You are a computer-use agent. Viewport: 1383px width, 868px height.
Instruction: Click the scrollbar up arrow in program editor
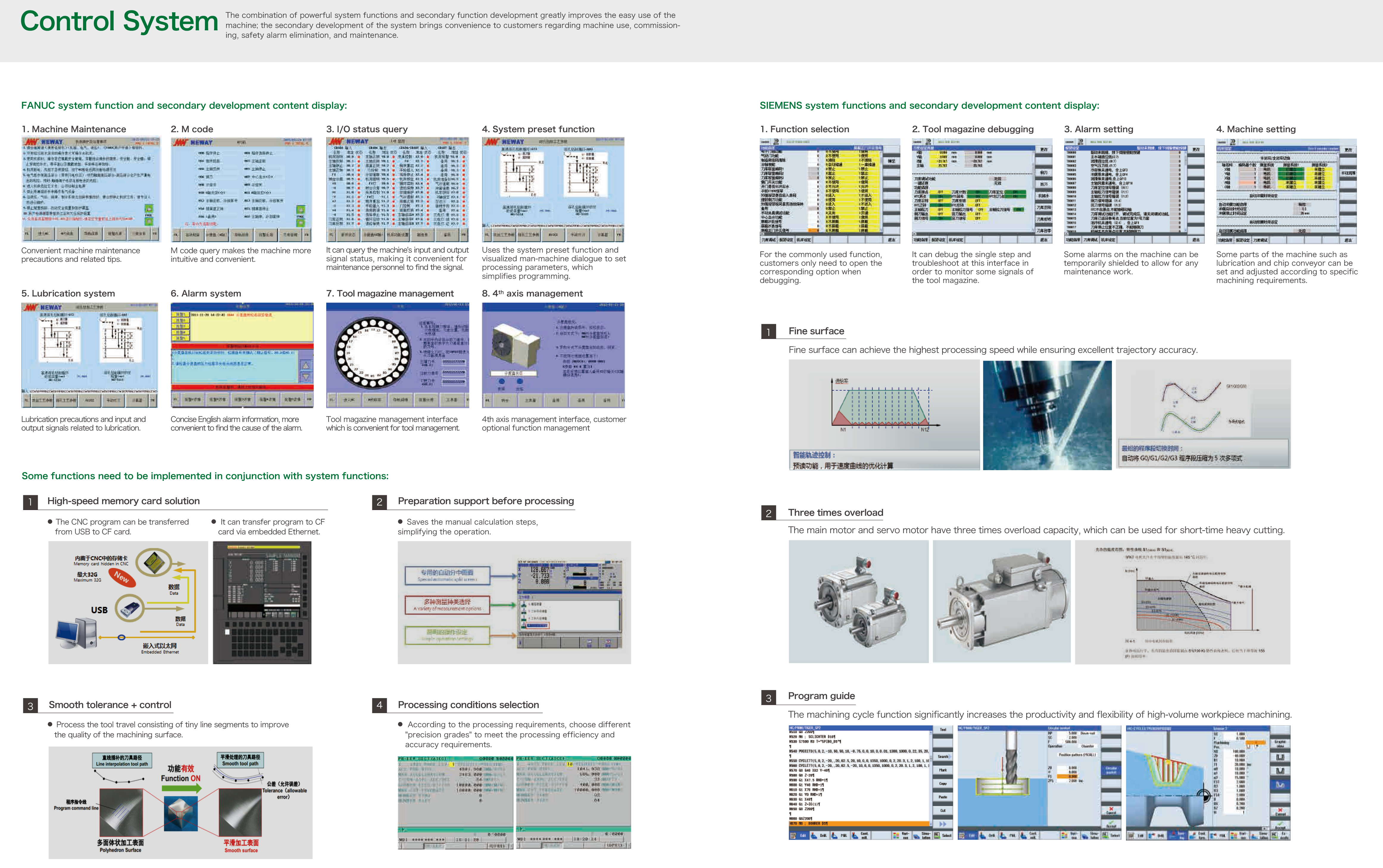[931, 733]
